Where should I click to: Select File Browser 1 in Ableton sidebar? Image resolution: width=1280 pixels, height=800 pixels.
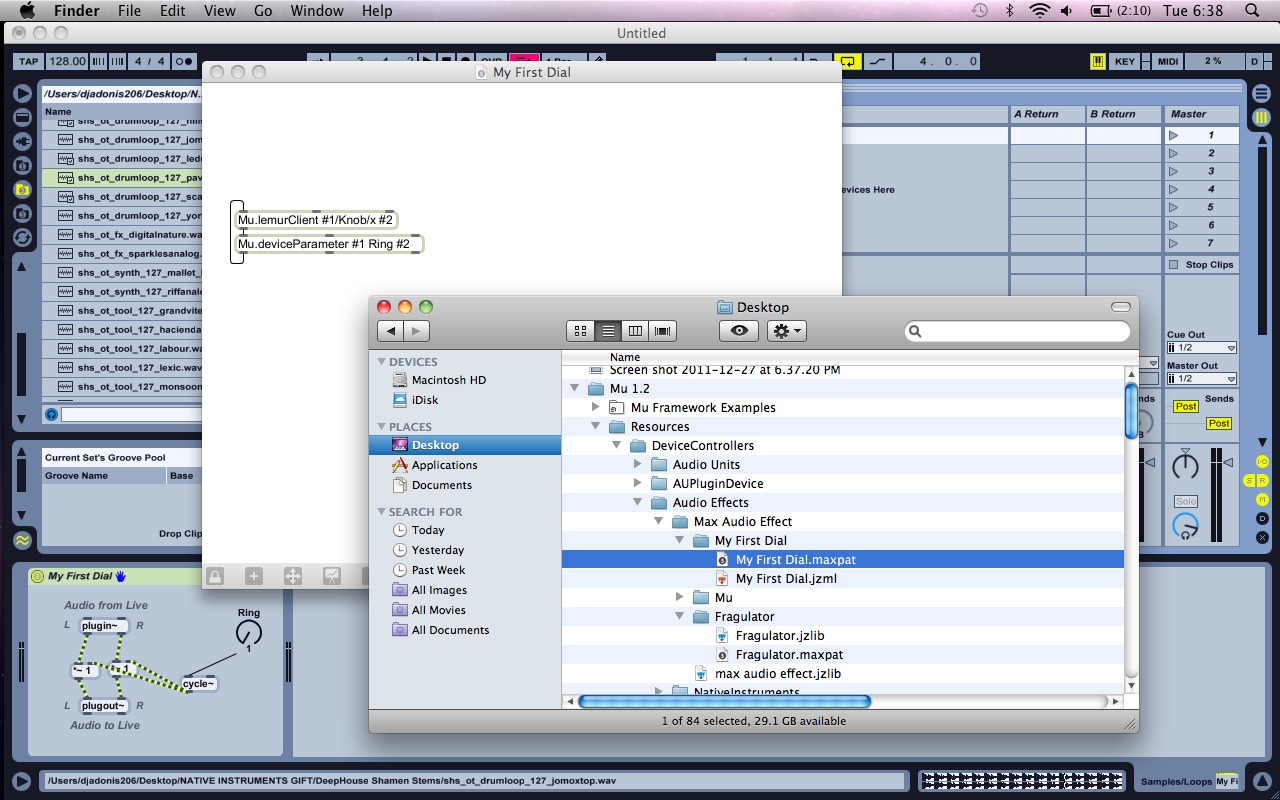tap(22, 165)
